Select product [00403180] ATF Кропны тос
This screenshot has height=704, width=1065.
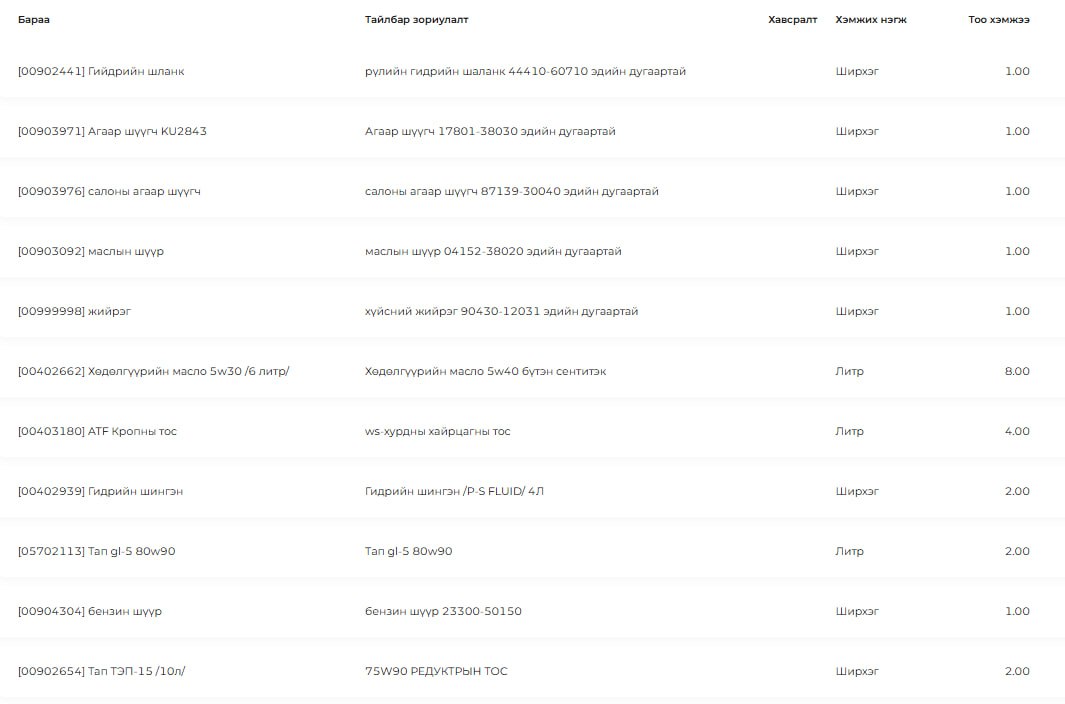click(x=97, y=432)
